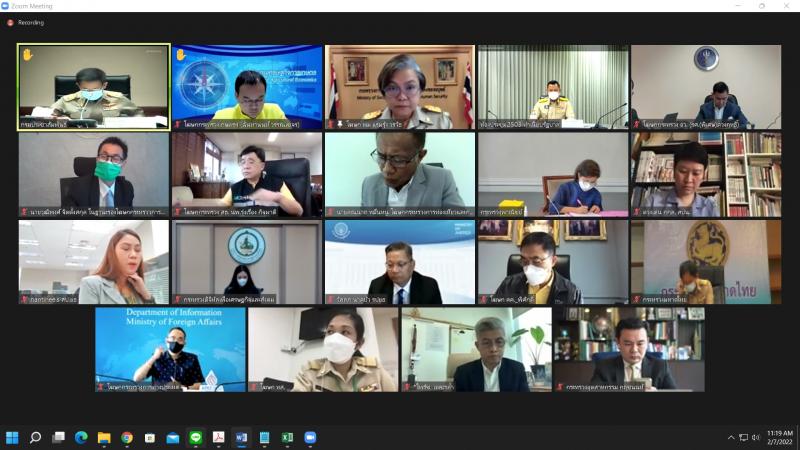Open Windows Search from the taskbar

(35, 438)
